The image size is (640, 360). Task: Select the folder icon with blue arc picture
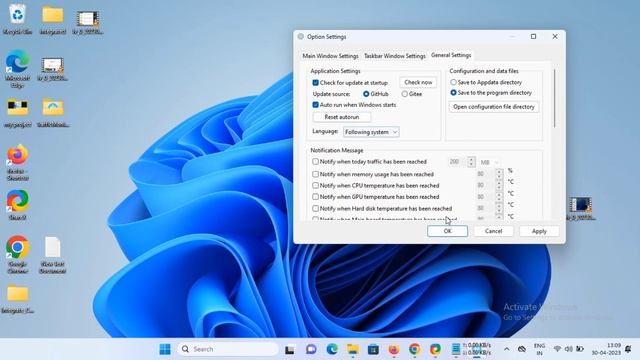pos(53,113)
